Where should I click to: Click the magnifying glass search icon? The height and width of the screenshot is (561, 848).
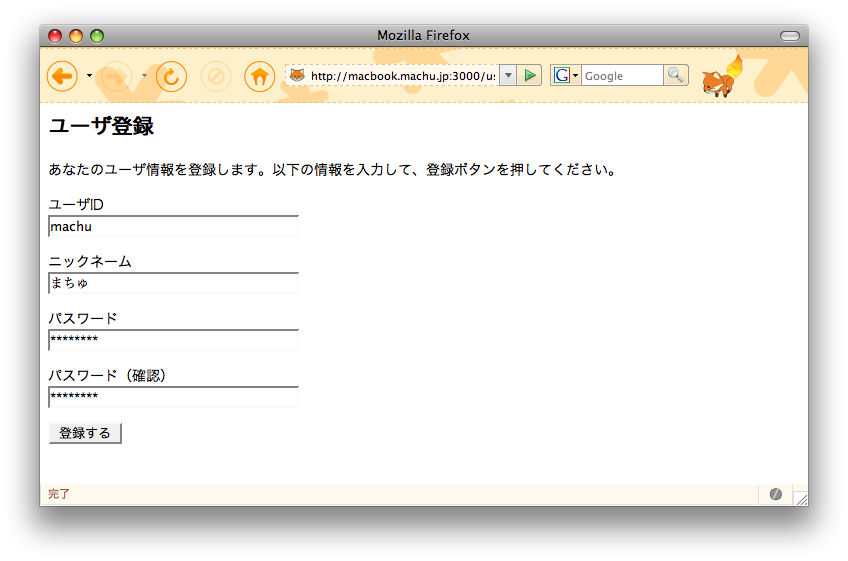(675, 75)
